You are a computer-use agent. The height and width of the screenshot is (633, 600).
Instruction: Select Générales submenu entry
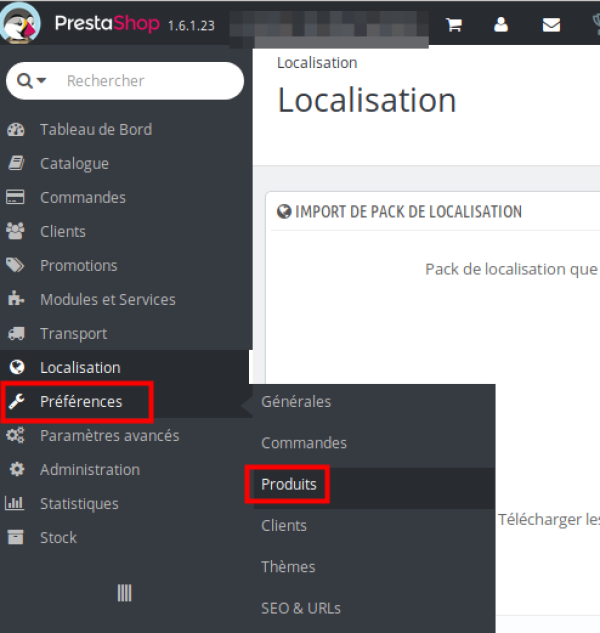(x=296, y=402)
